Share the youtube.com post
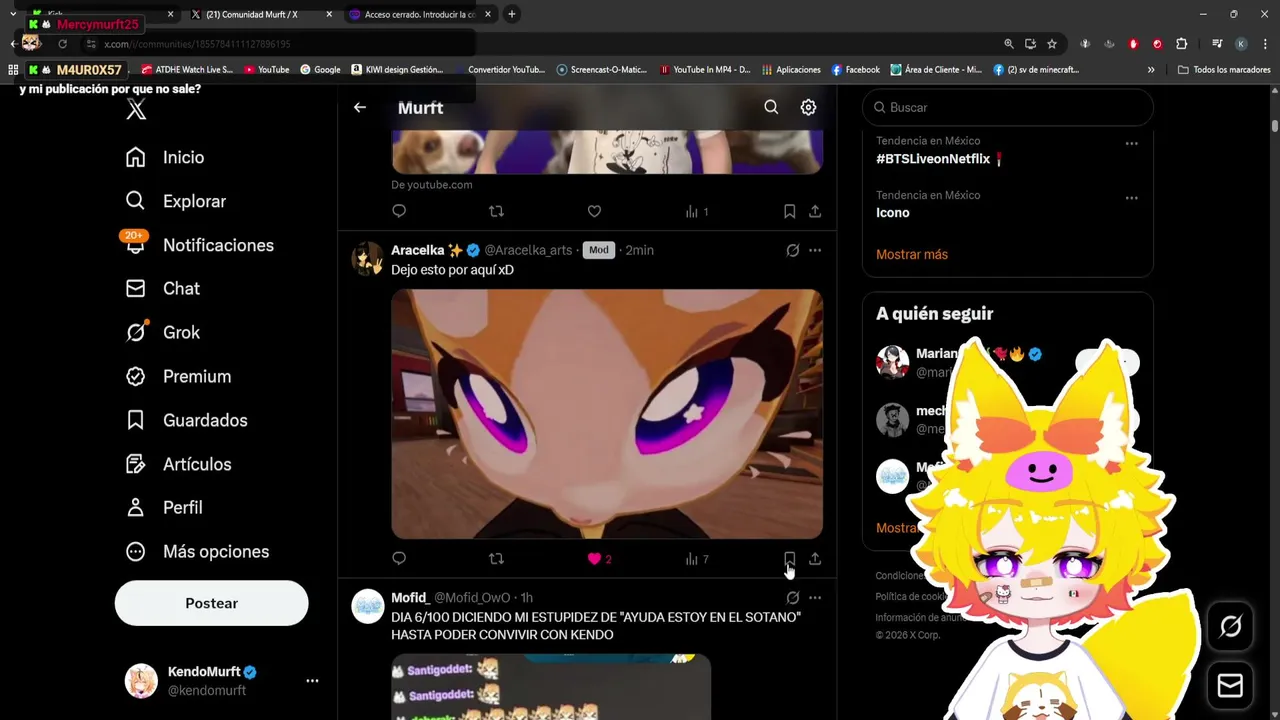Viewport: 1280px width, 720px height. pos(815,211)
